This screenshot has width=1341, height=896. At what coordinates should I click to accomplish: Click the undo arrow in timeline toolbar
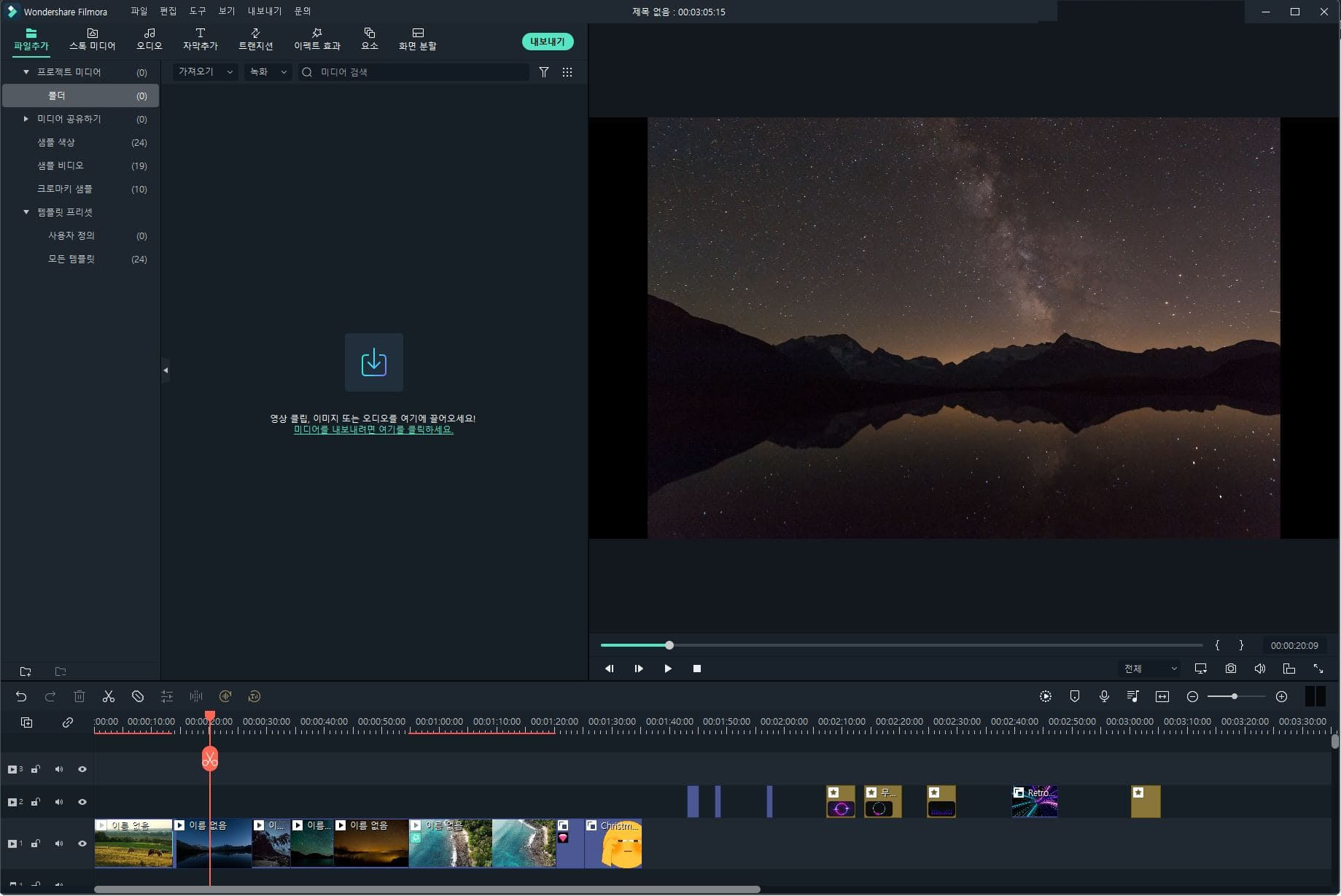point(21,696)
